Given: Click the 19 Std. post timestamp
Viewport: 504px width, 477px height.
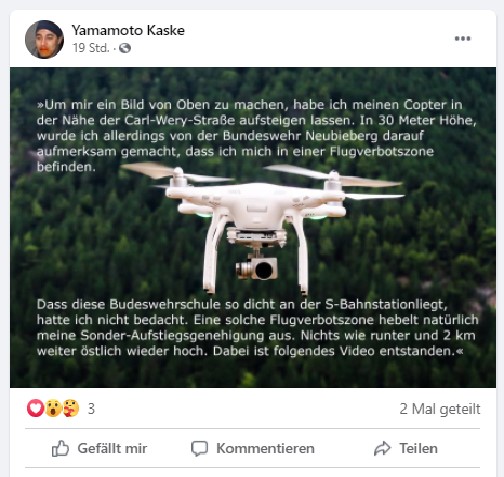Looking at the screenshot, I should 91,48.
